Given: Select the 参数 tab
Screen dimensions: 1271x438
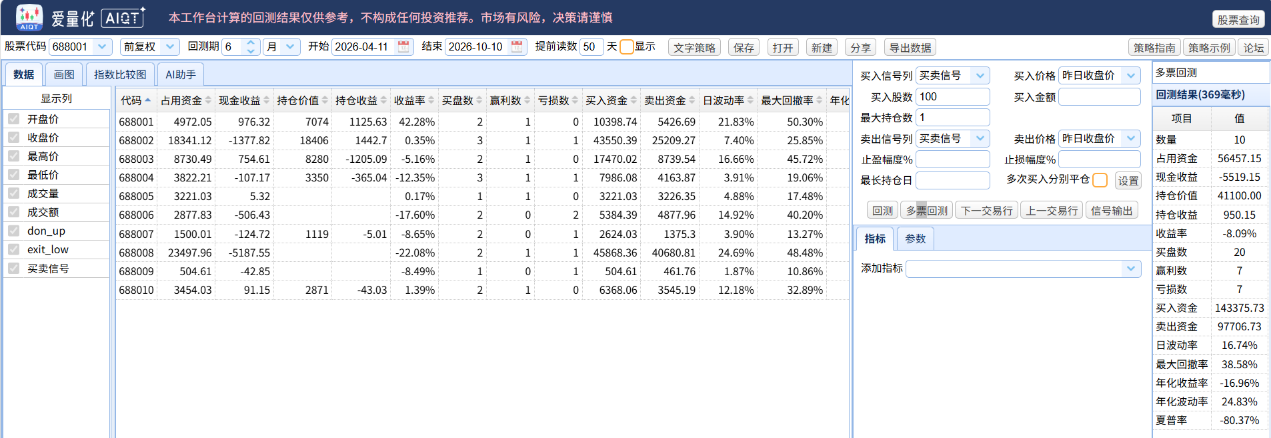Looking at the screenshot, I should [916, 238].
